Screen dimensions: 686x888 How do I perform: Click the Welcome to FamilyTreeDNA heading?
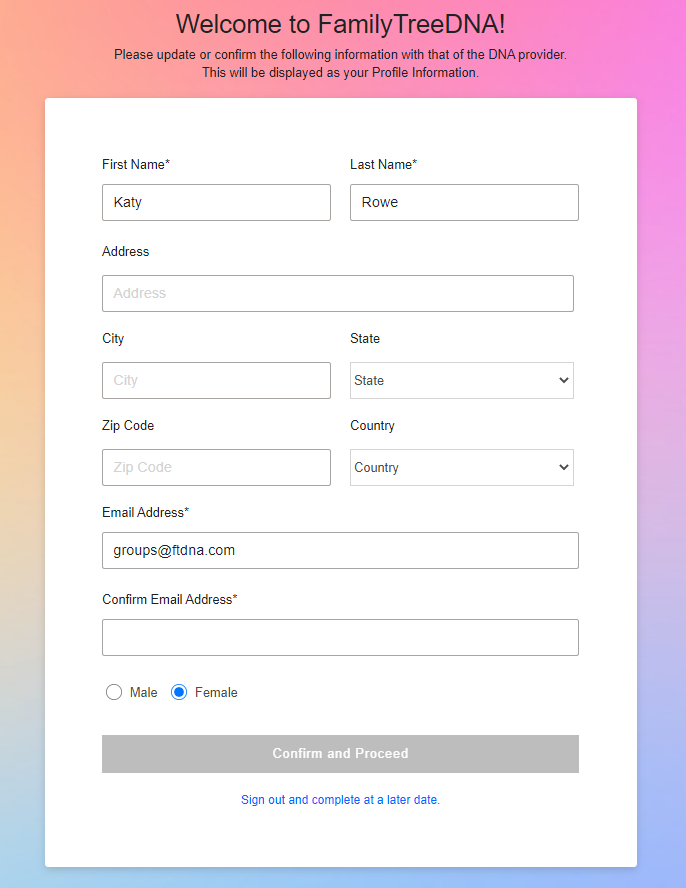coord(340,24)
